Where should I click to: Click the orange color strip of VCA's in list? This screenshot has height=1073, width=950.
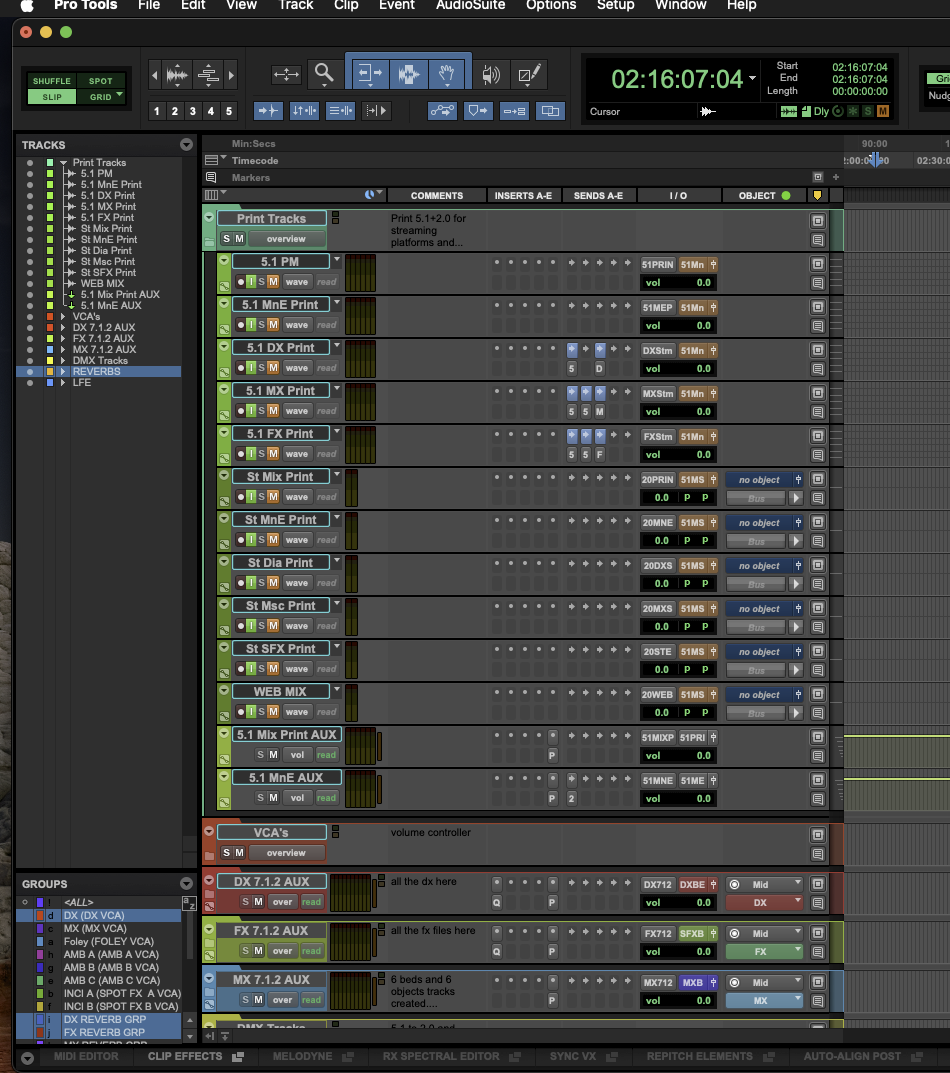pyautogui.click(x=50, y=317)
